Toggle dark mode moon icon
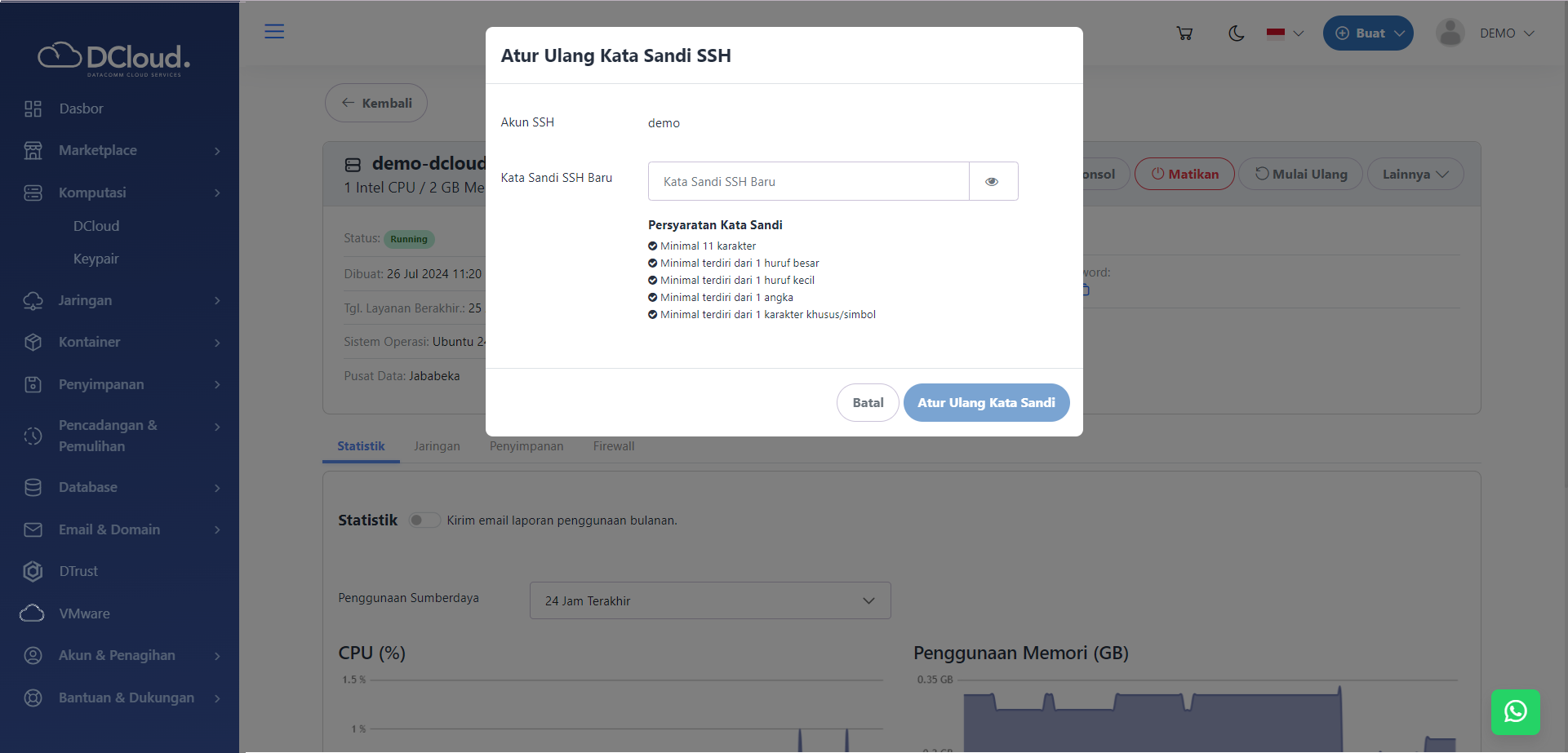This screenshot has height=753, width=1568. (x=1237, y=33)
